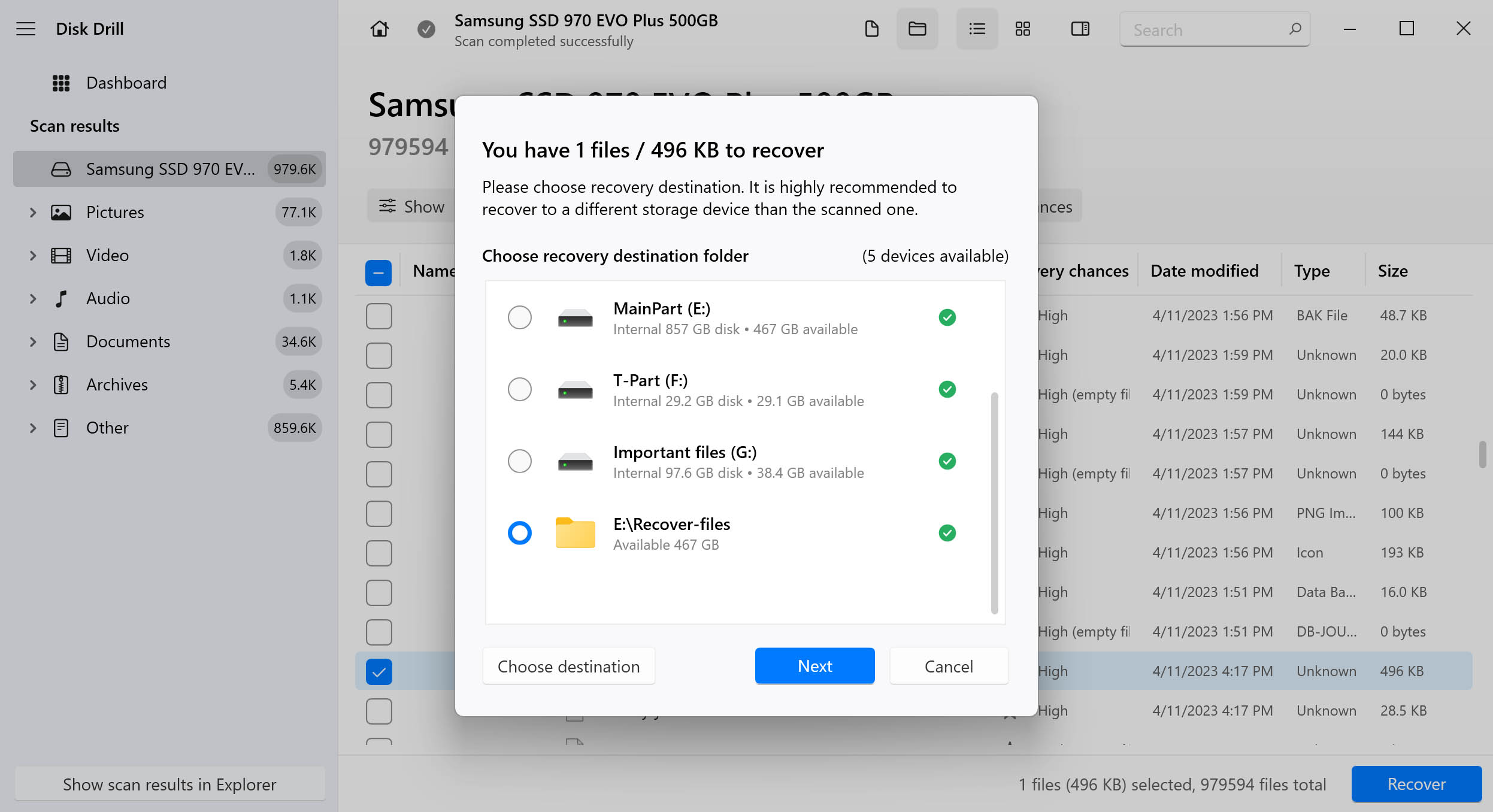Click green check status for Important files (G:)
Viewport: 1493px width, 812px height.
pyautogui.click(x=947, y=461)
